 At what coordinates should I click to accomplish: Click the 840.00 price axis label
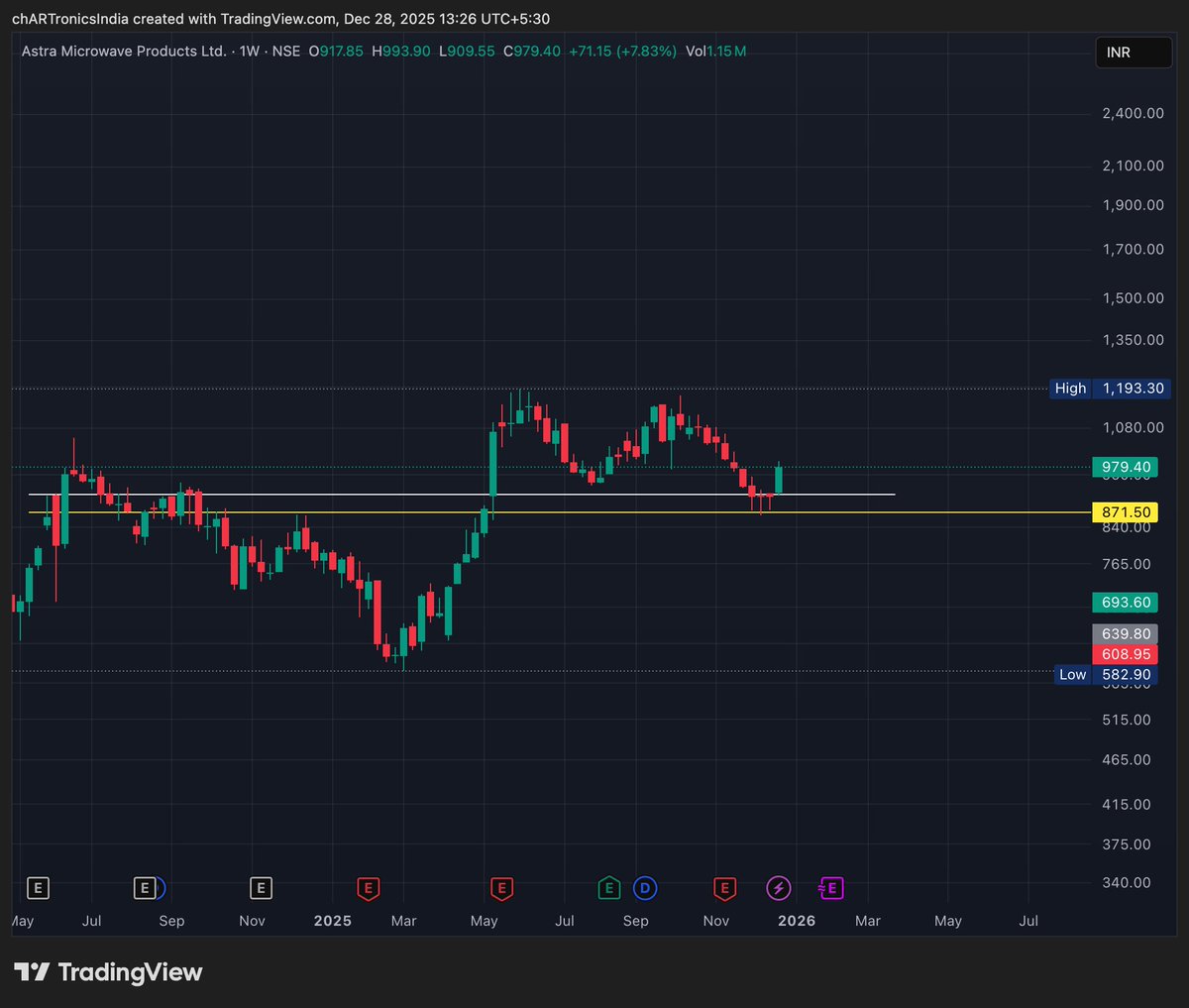pyautogui.click(x=1127, y=527)
